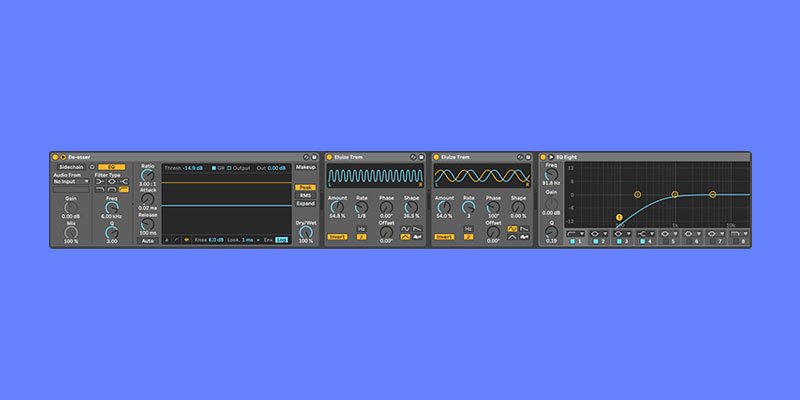Click the Dry/Wet knob
The image size is (800, 400).
[x=306, y=232]
